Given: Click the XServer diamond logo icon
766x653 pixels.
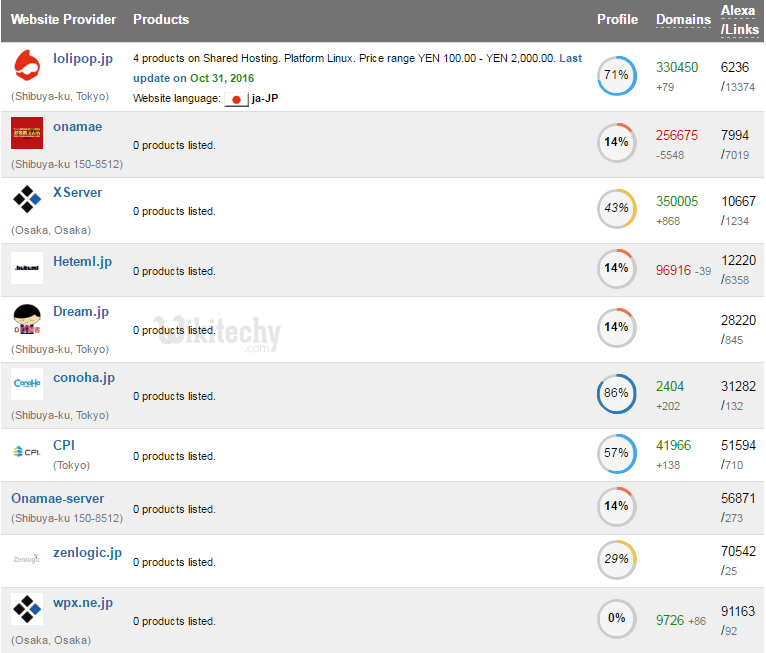Looking at the screenshot, I should point(27,199).
